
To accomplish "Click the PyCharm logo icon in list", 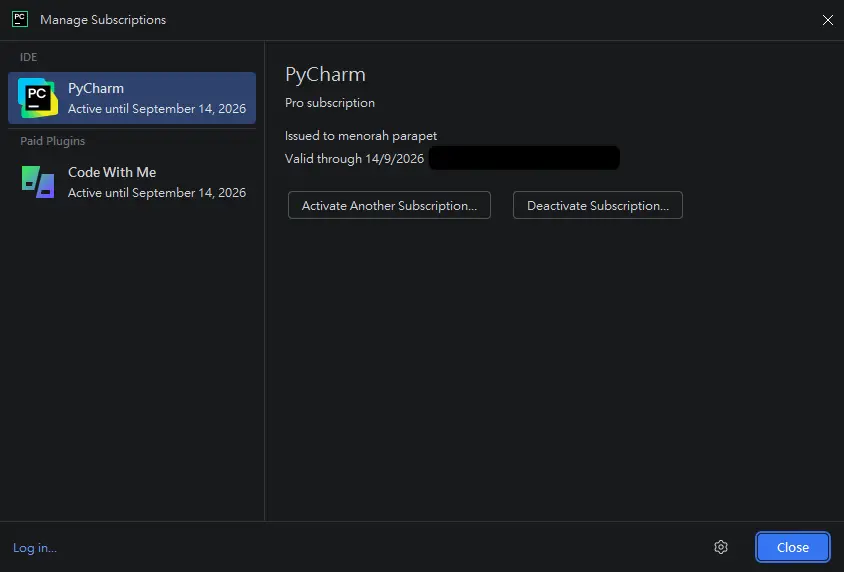I will point(38,98).
